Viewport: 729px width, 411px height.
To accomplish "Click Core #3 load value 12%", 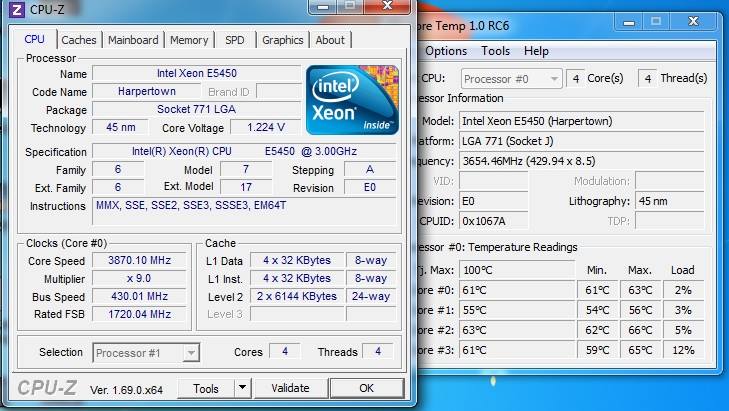I will pos(683,350).
